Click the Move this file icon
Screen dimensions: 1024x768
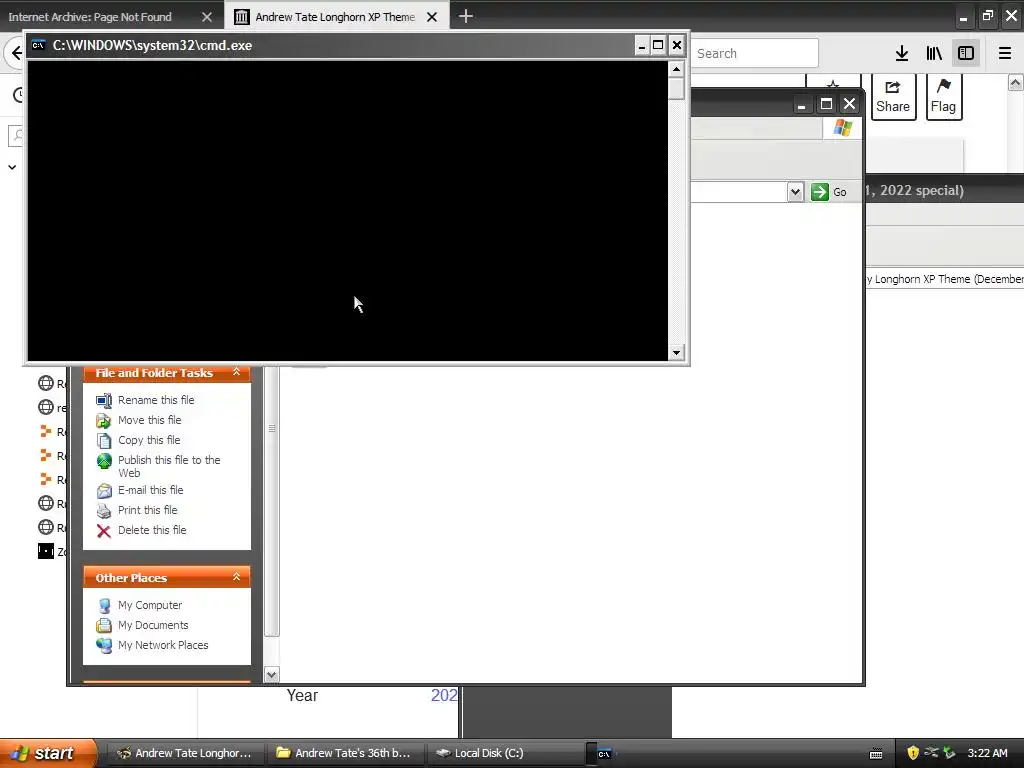pos(104,421)
